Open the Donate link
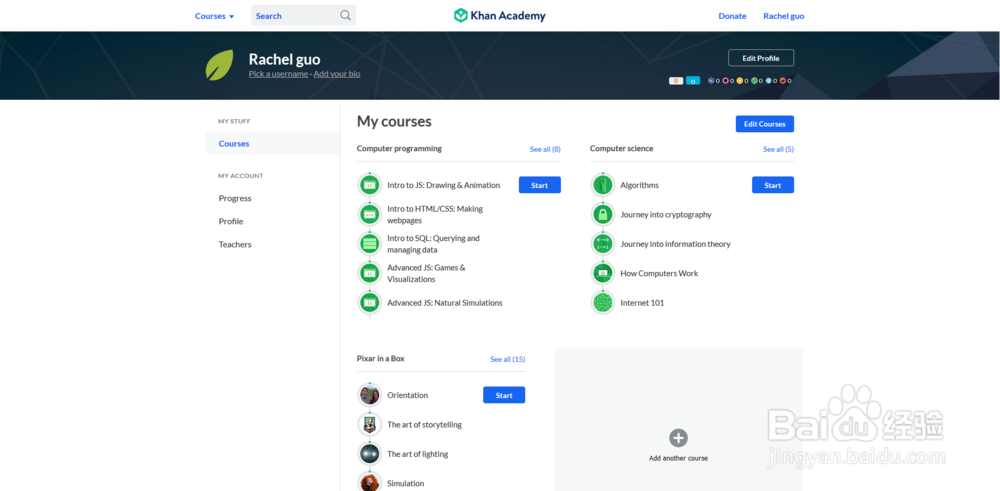Viewport: 1000px width, 491px height. pos(732,16)
